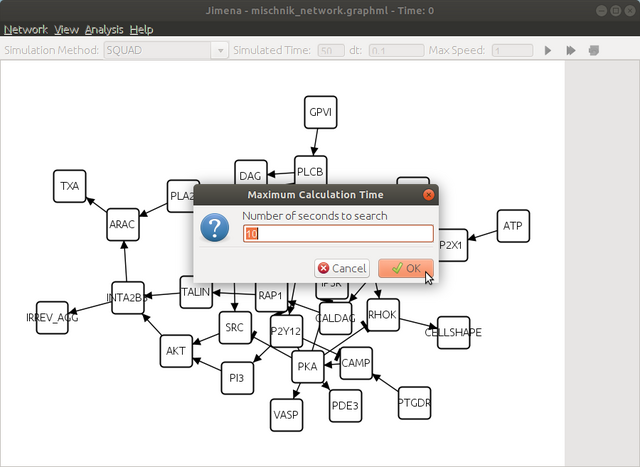The width and height of the screenshot is (640, 467).
Task: Open the Analysis menu
Action: click(104, 30)
